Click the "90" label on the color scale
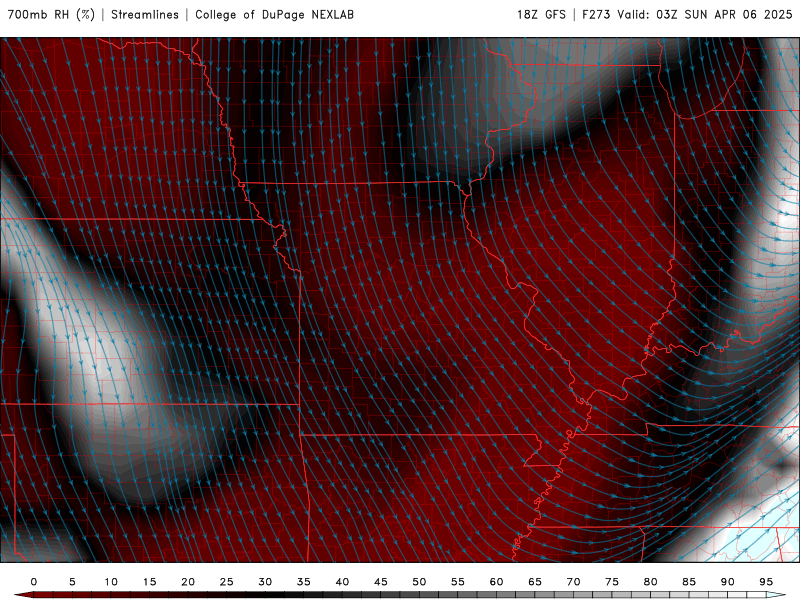 728,582
